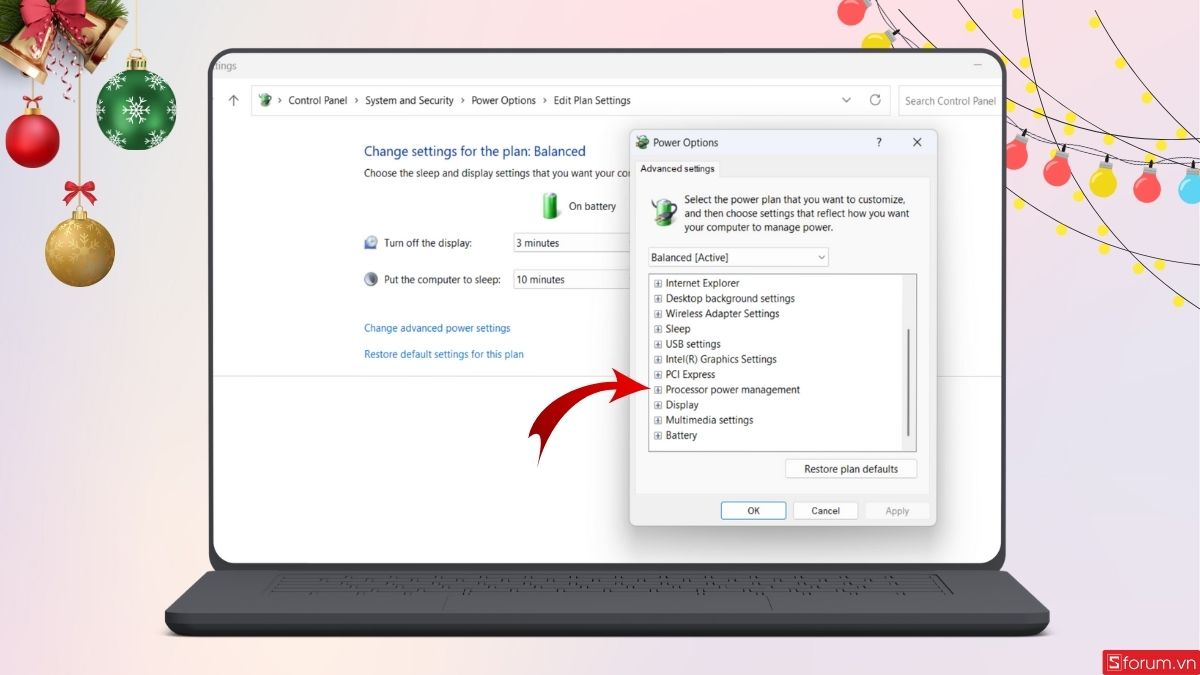Image resolution: width=1200 pixels, height=675 pixels.
Task: Expand the PCI Express node
Action: coord(658,375)
